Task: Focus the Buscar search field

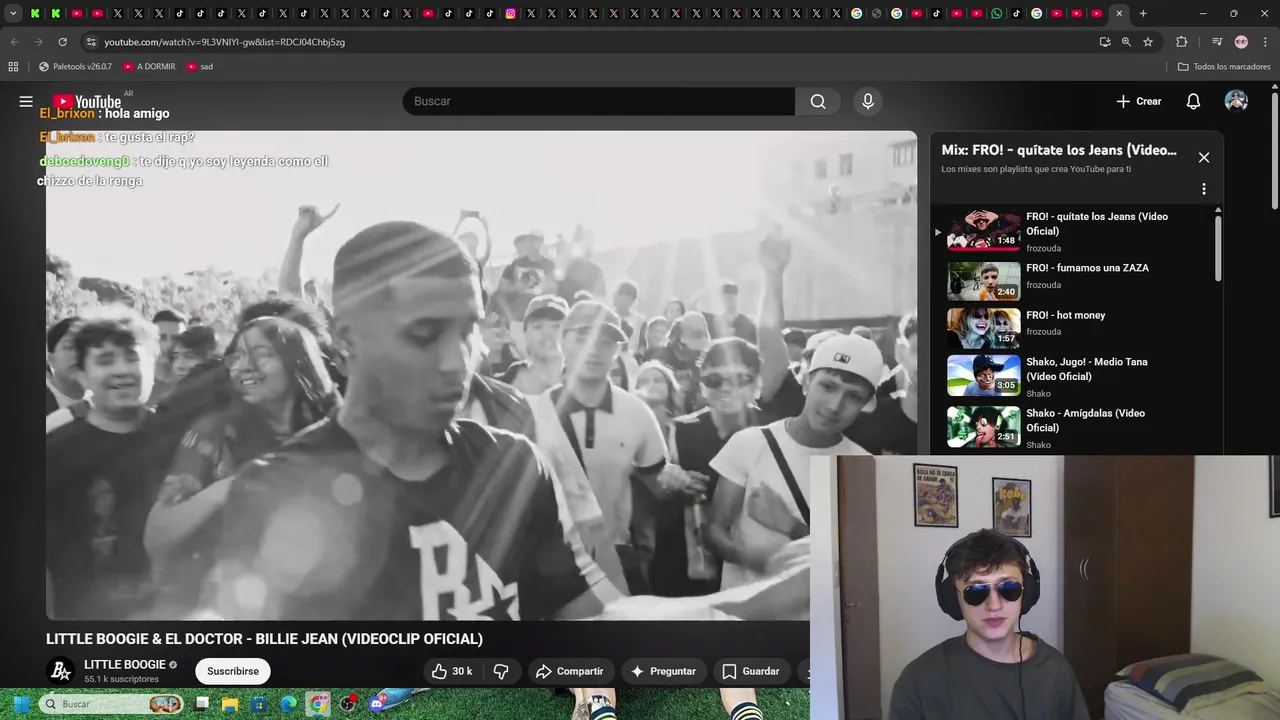Action: pos(598,101)
